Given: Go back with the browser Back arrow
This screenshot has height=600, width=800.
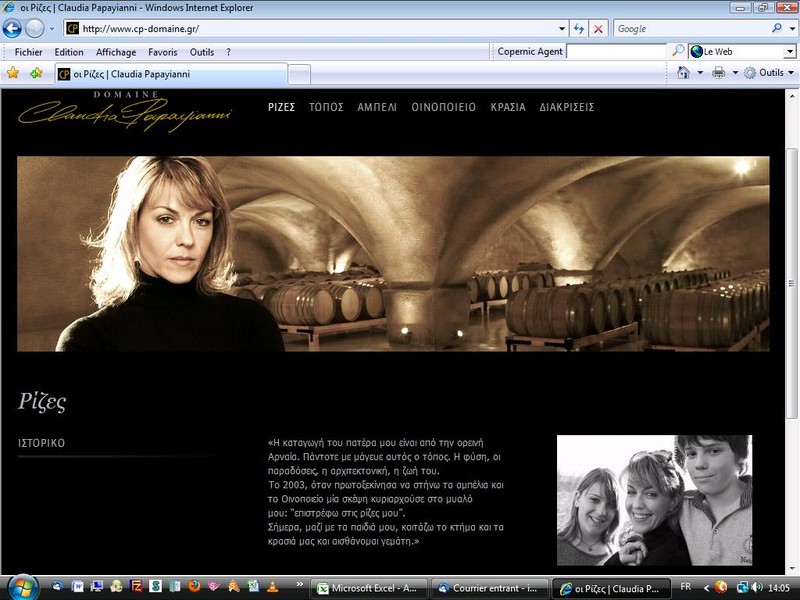Looking at the screenshot, I should pos(12,29).
